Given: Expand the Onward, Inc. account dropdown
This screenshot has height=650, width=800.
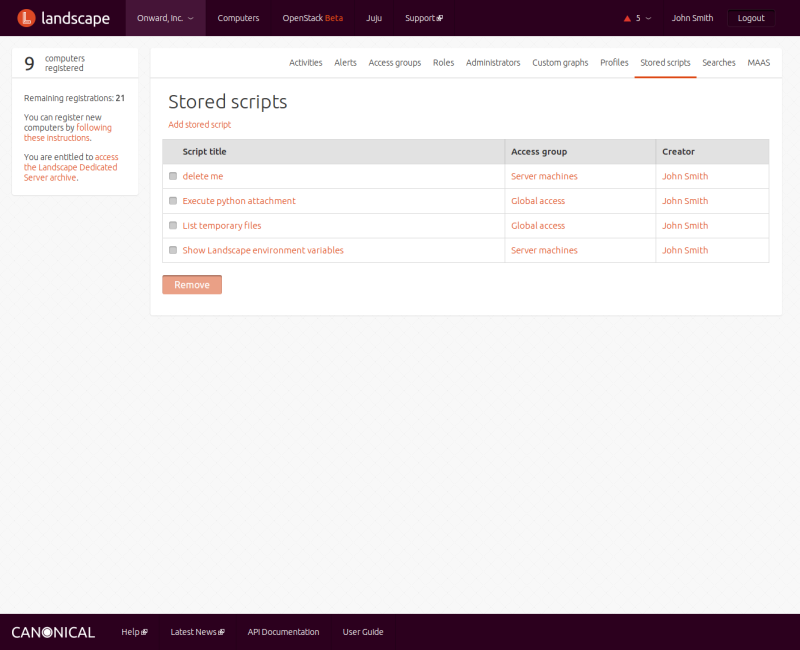Looking at the screenshot, I should 165,18.
